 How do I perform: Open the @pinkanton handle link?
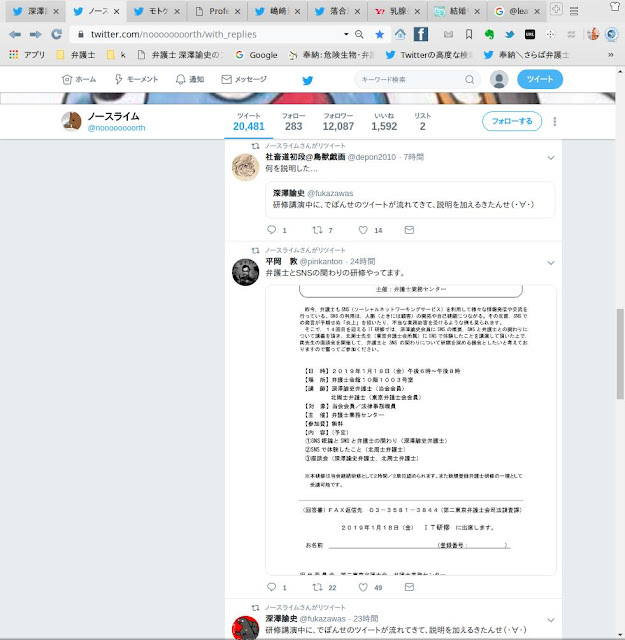[321, 262]
